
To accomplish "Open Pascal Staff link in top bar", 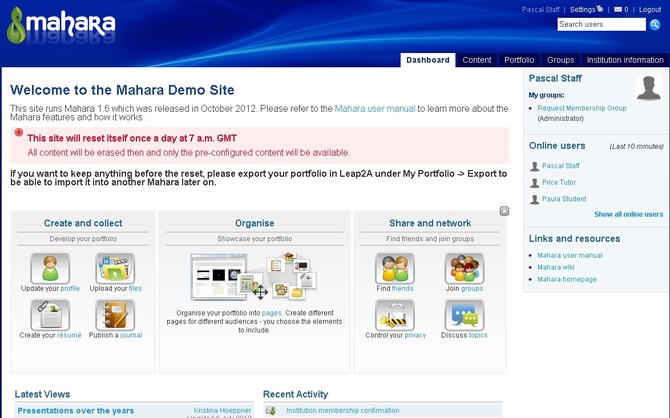I will (541, 9).
